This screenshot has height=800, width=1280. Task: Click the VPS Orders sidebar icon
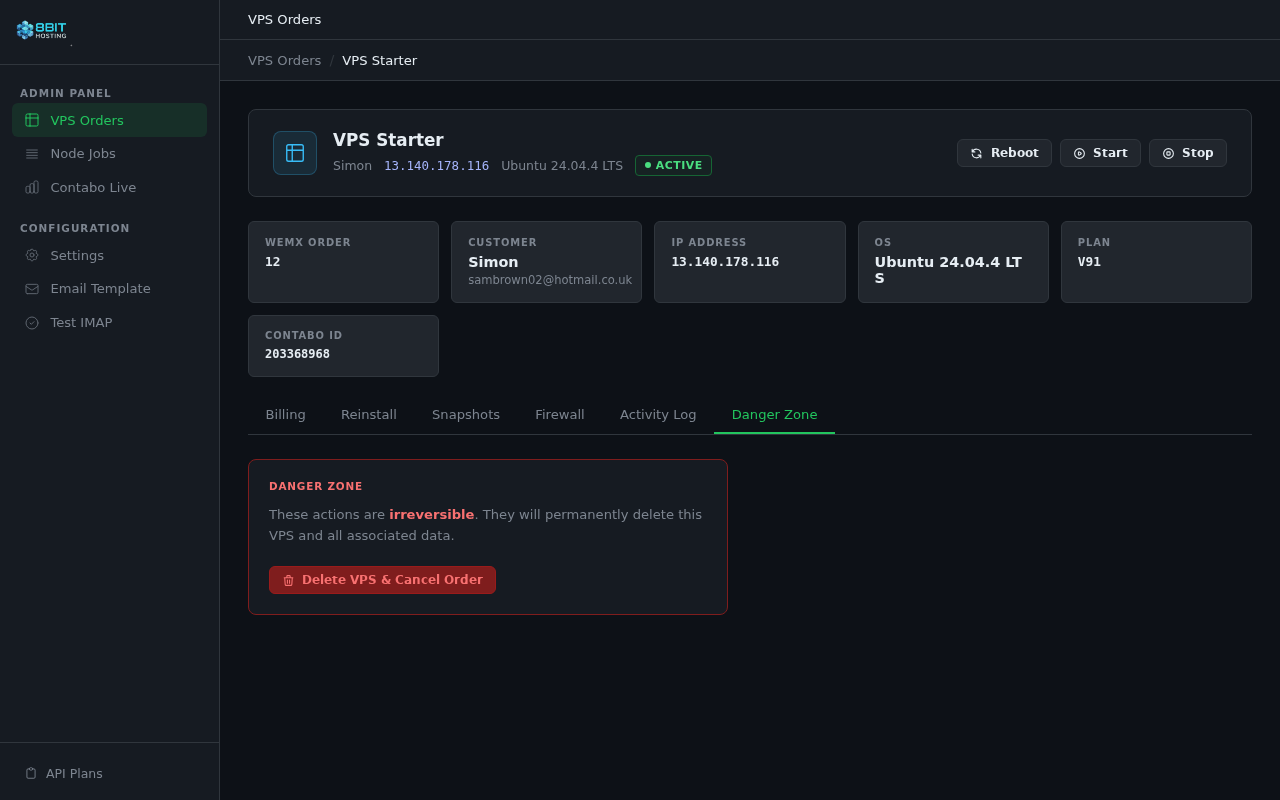(x=32, y=120)
